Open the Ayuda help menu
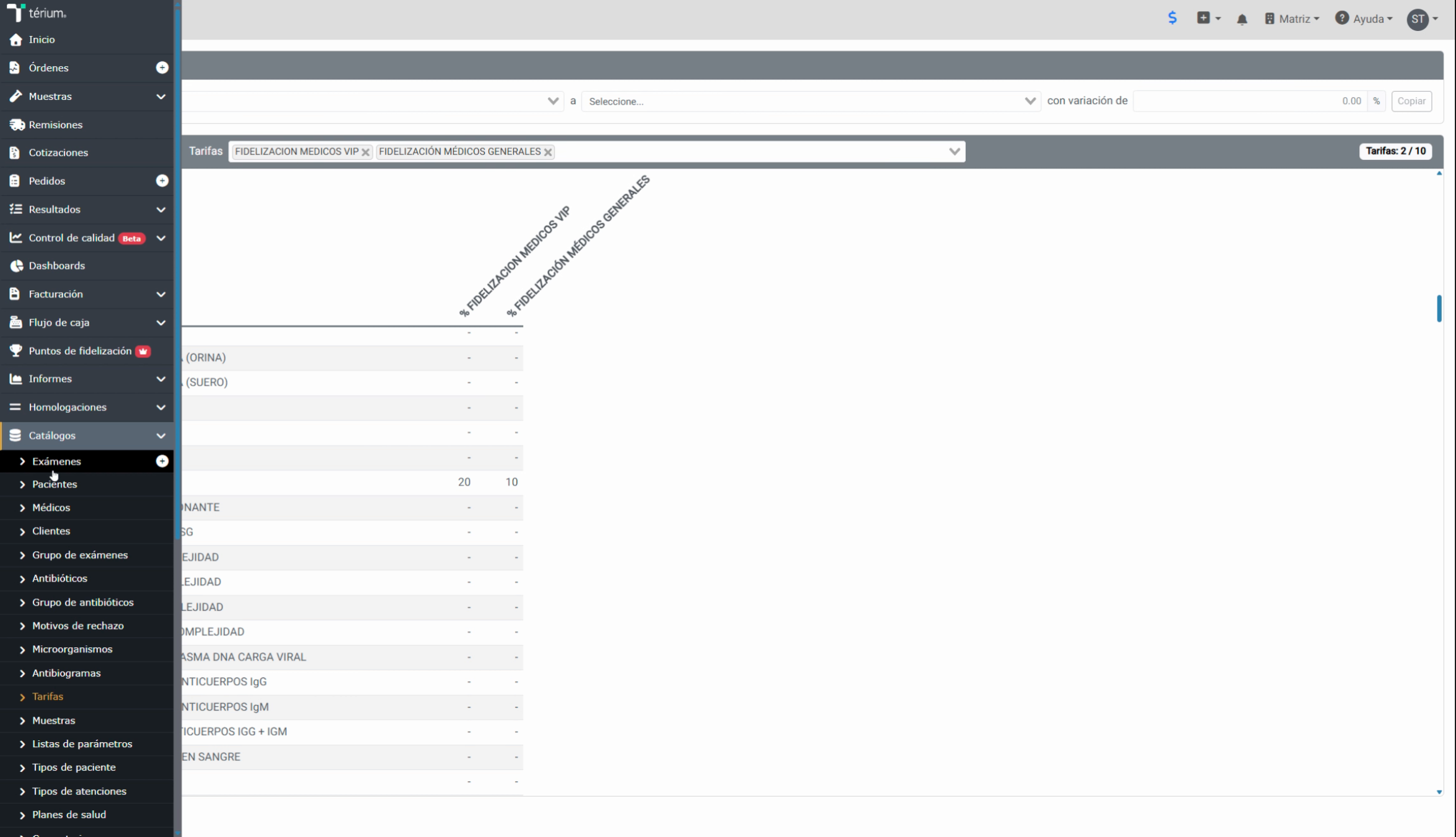This screenshot has width=1456, height=837. [x=1363, y=19]
